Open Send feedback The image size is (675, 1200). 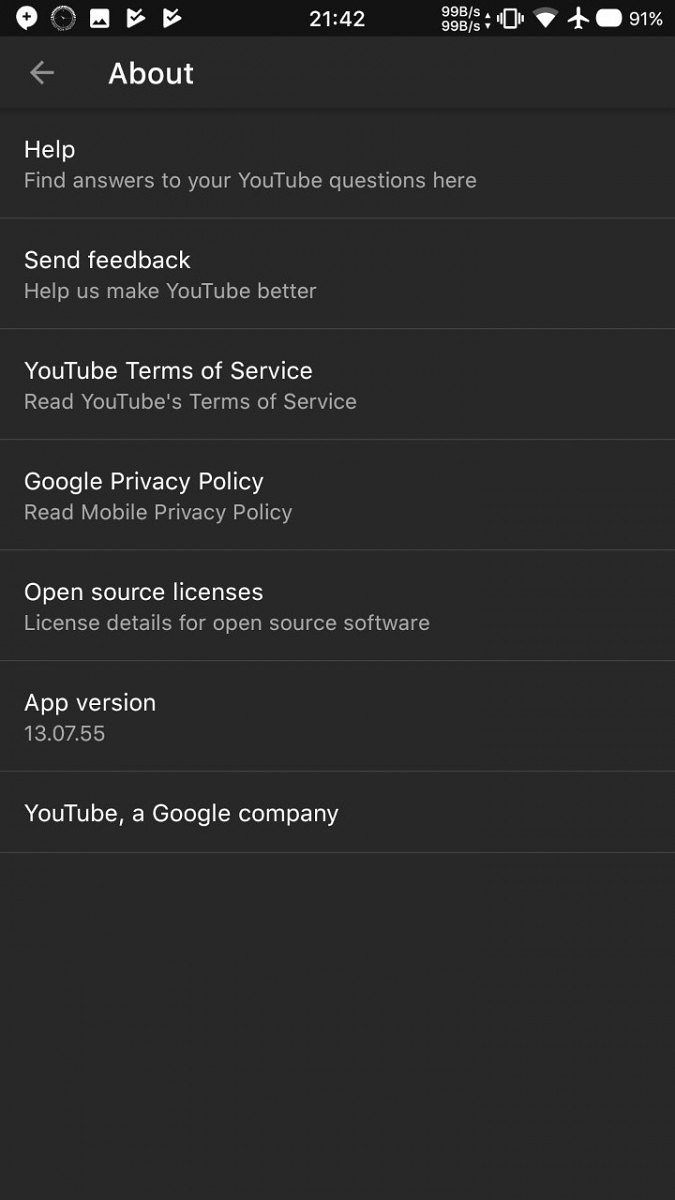[x=337, y=275]
